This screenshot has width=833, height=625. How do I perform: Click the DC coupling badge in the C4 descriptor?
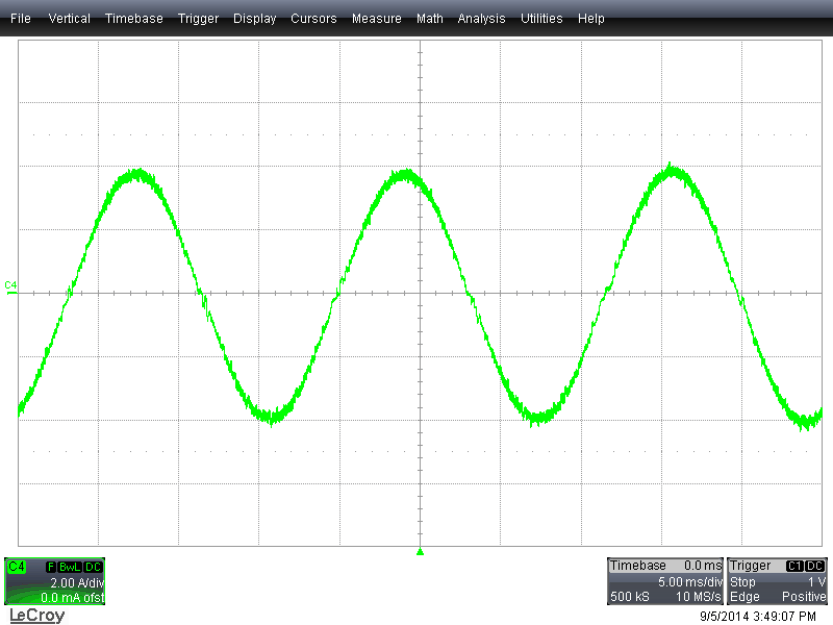pyautogui.click(x=93, y=567)
